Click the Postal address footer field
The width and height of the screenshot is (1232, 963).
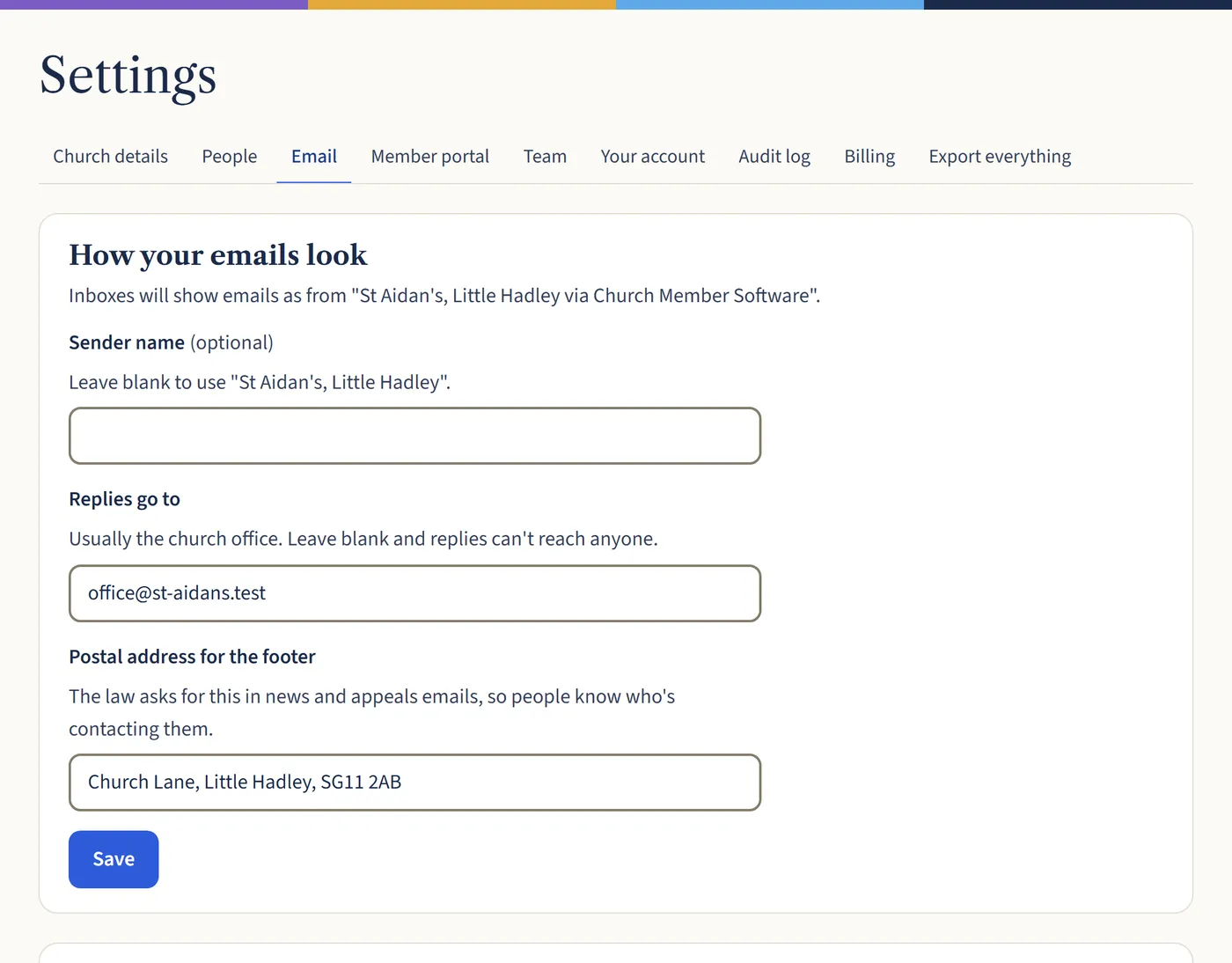(414, 783)
